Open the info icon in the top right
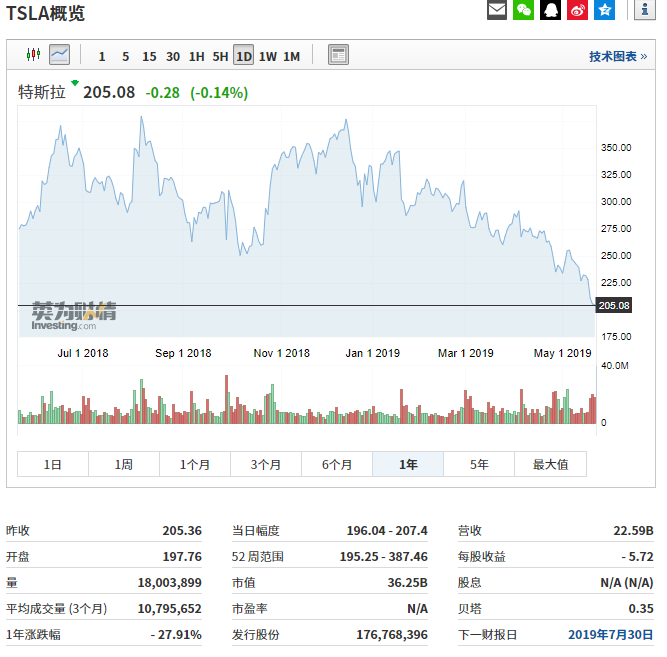The height and width of the screenshot is (657, 667). coord(645,9)
